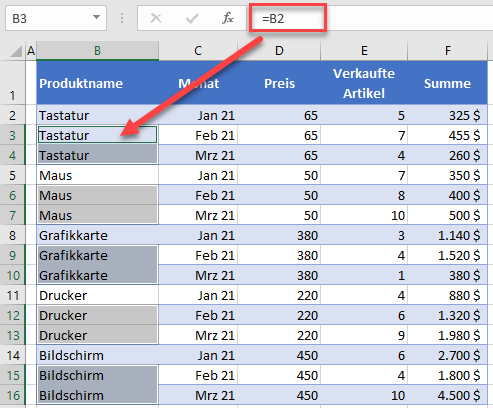Click the formula bar containing =B2

point(371,18)
